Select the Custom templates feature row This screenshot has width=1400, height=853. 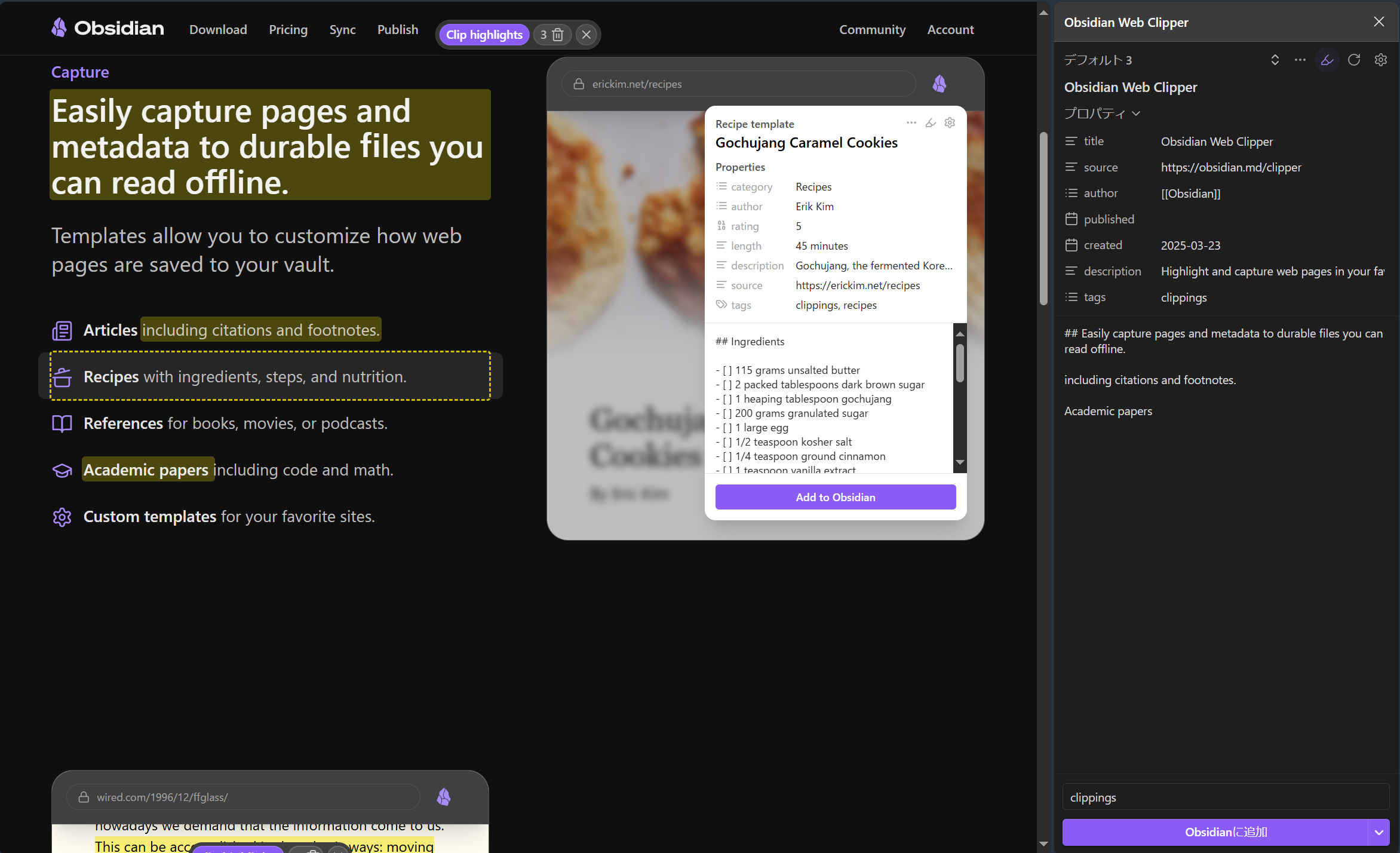(x=270, y=516)
